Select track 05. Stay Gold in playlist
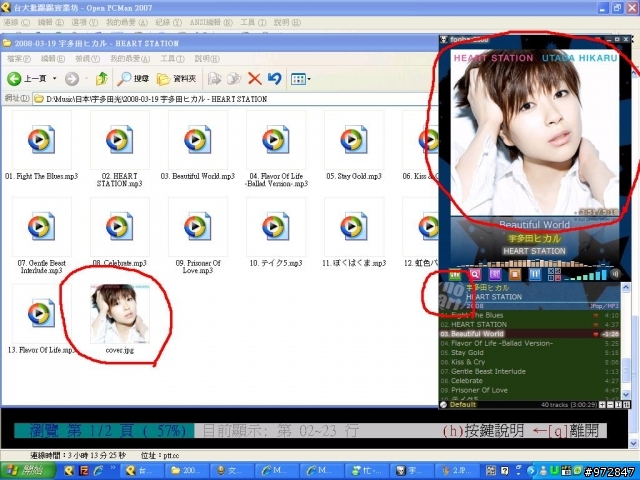Screen dimensions: 640x480 click(x=529, y=353)
